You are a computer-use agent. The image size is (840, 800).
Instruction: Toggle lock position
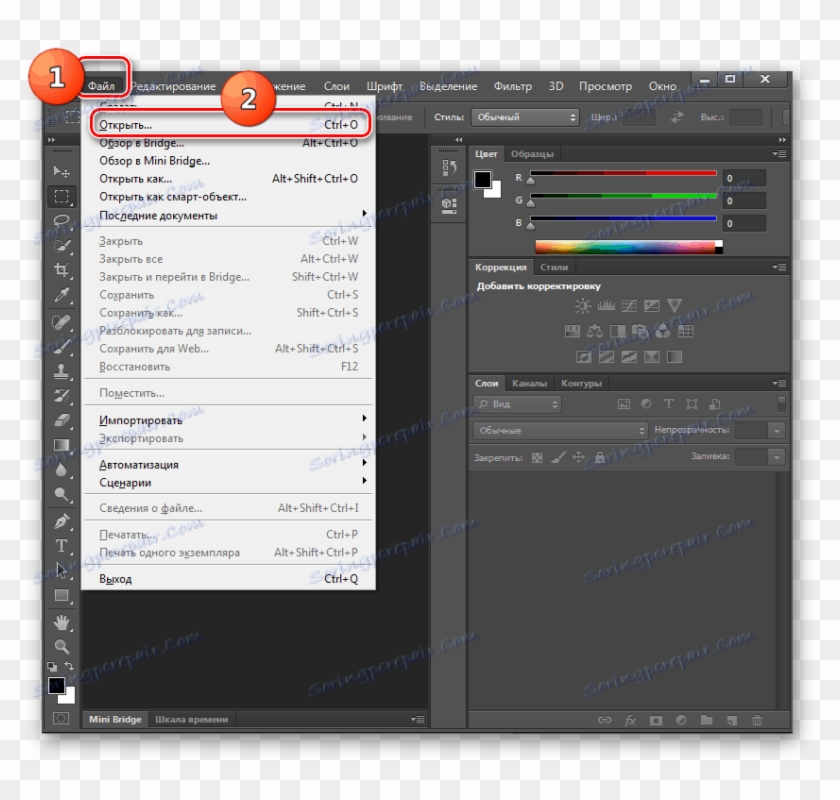(579, 457)
